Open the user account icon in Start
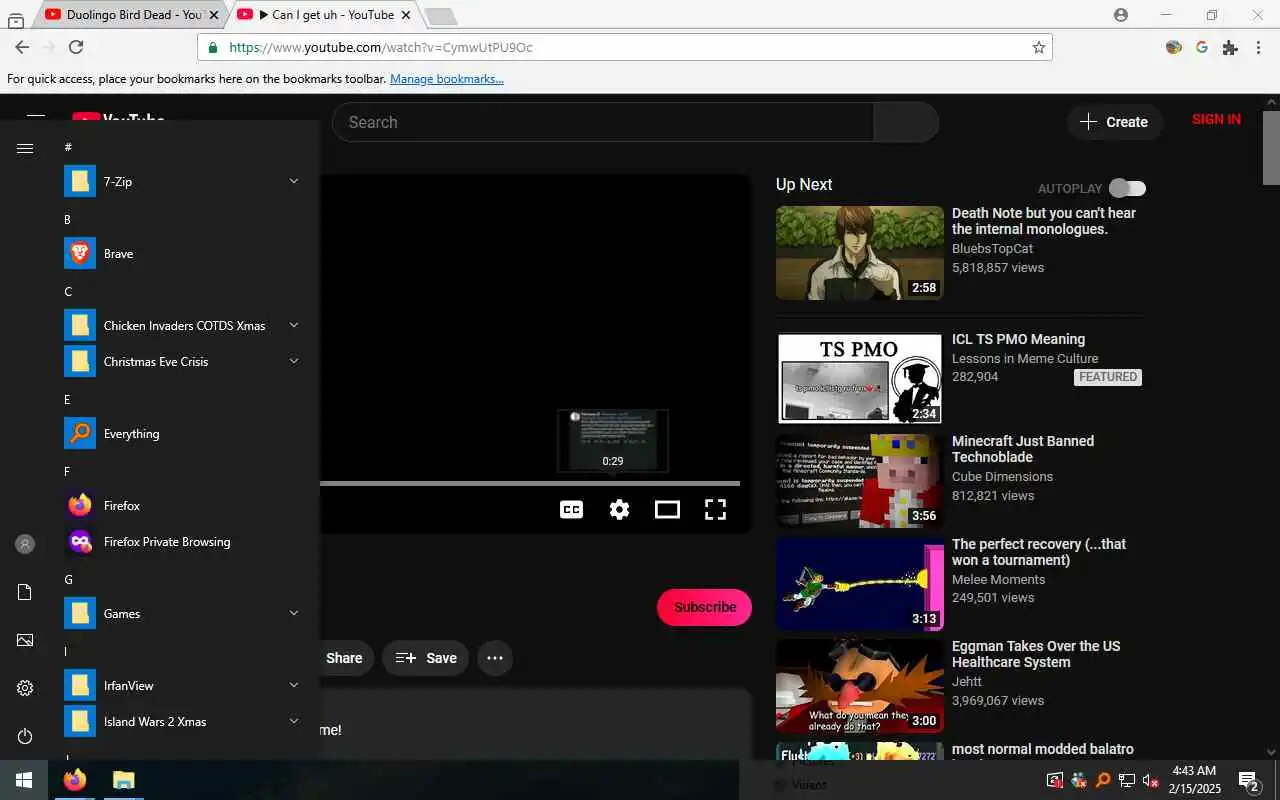This screenshot has width=1280, height=800. 25,544
